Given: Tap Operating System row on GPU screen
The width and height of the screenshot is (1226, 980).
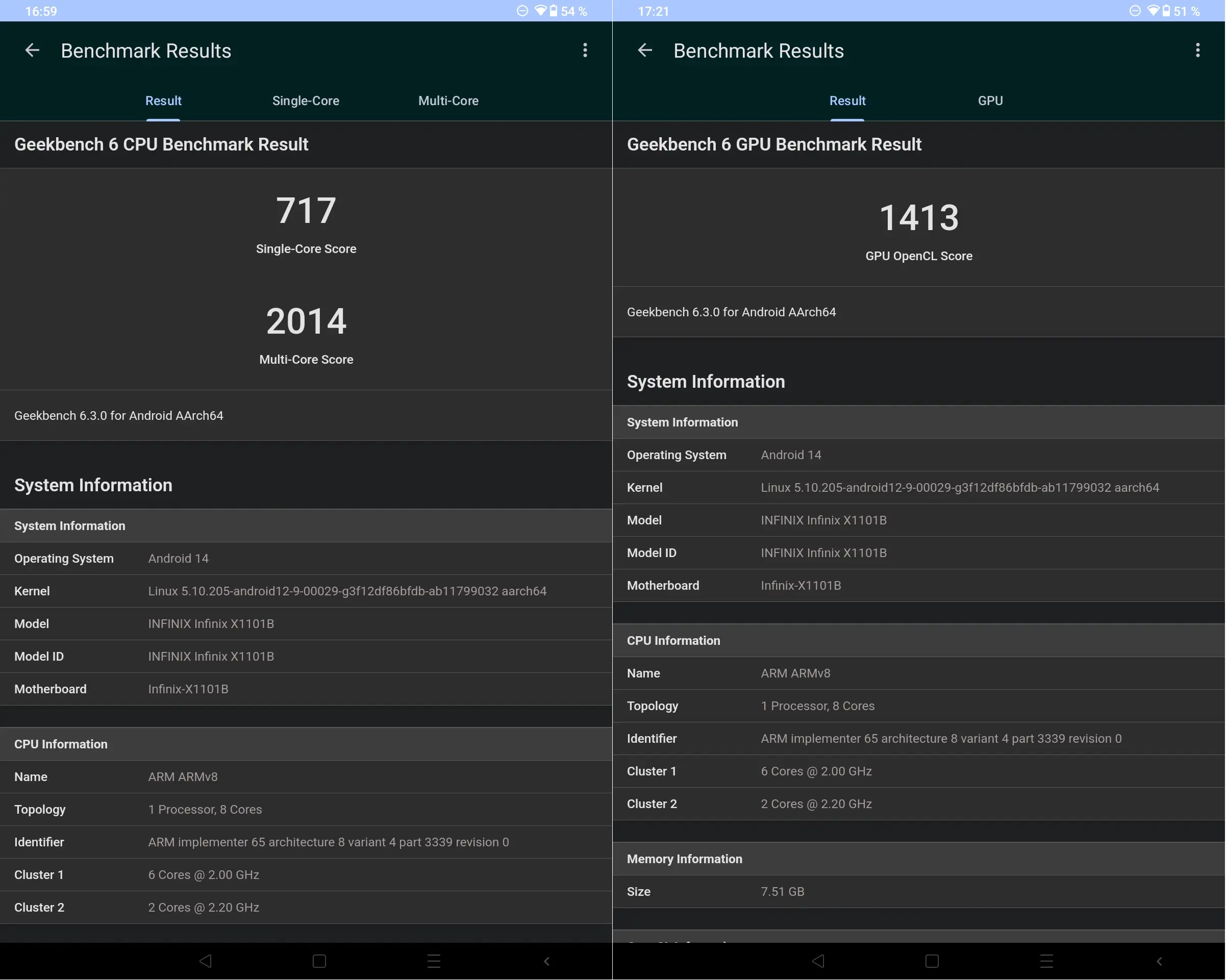Looking at the screenshot, I should click(x=919, y=455).
